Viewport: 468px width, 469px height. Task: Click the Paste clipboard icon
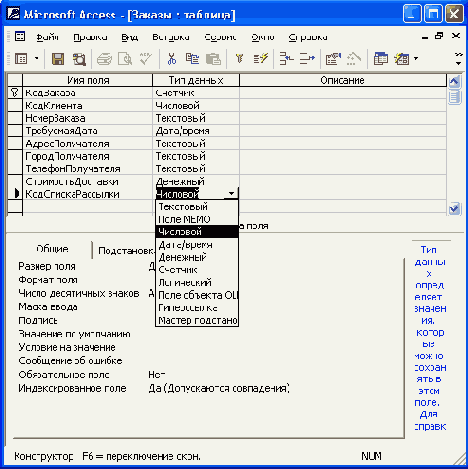tap(213, 59)
